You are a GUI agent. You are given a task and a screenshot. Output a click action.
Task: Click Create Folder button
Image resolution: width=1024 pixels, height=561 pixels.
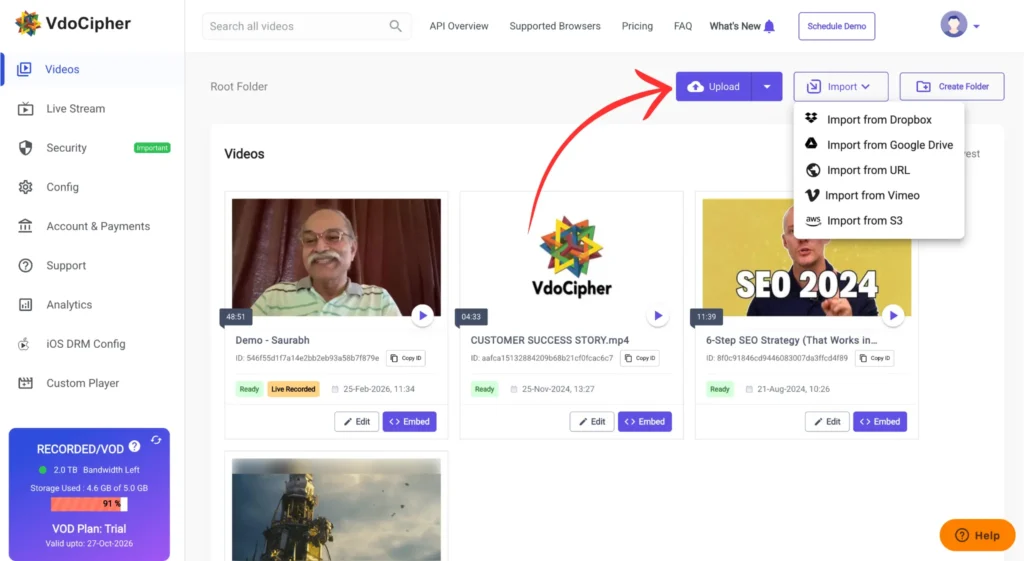(952, 86)
